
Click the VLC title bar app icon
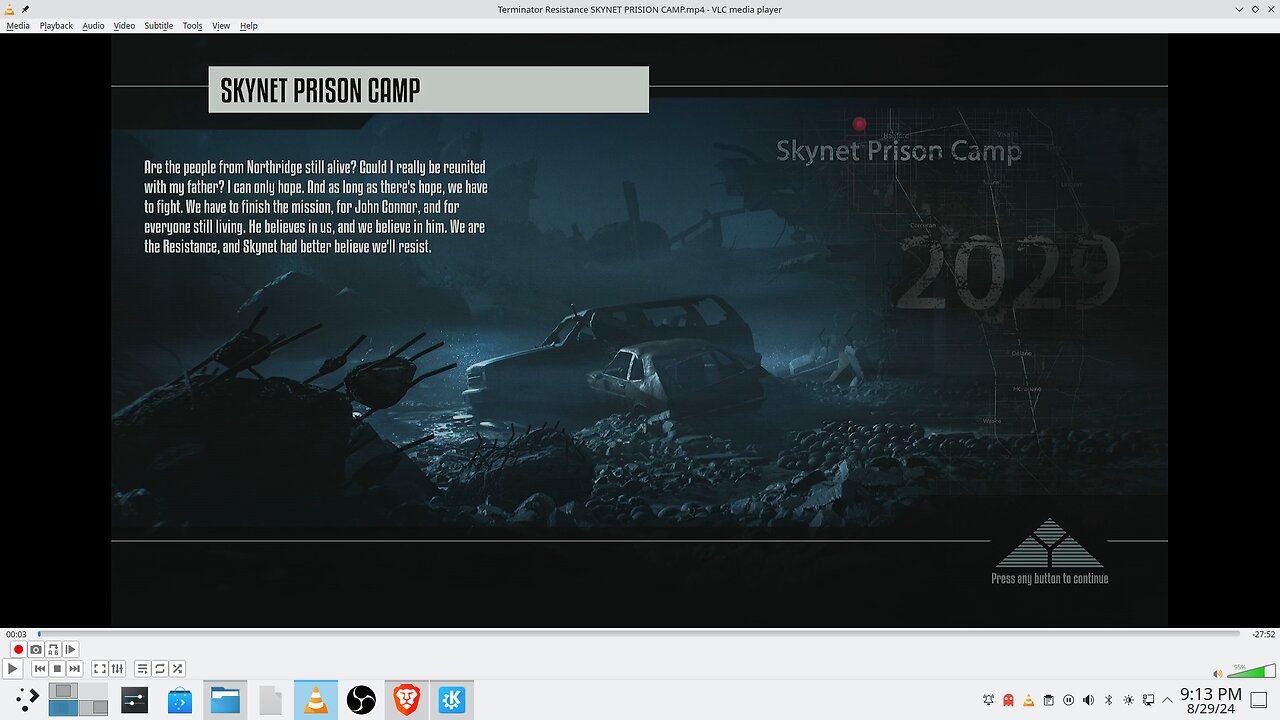(x=10, y=9)
